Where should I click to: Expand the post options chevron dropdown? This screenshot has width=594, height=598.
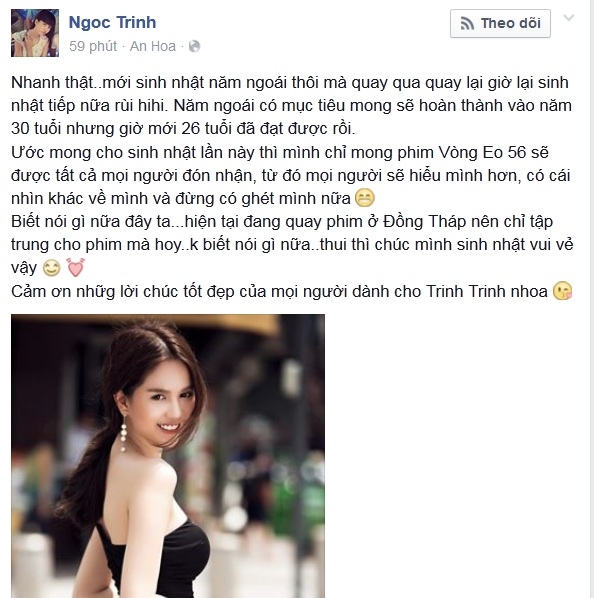click(568, 18)
